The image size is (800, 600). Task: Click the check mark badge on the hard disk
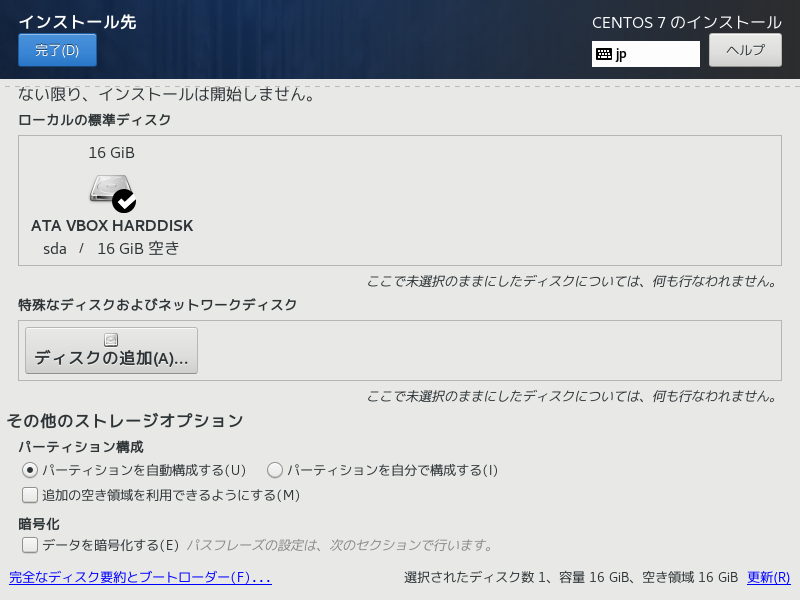[124, 201]
